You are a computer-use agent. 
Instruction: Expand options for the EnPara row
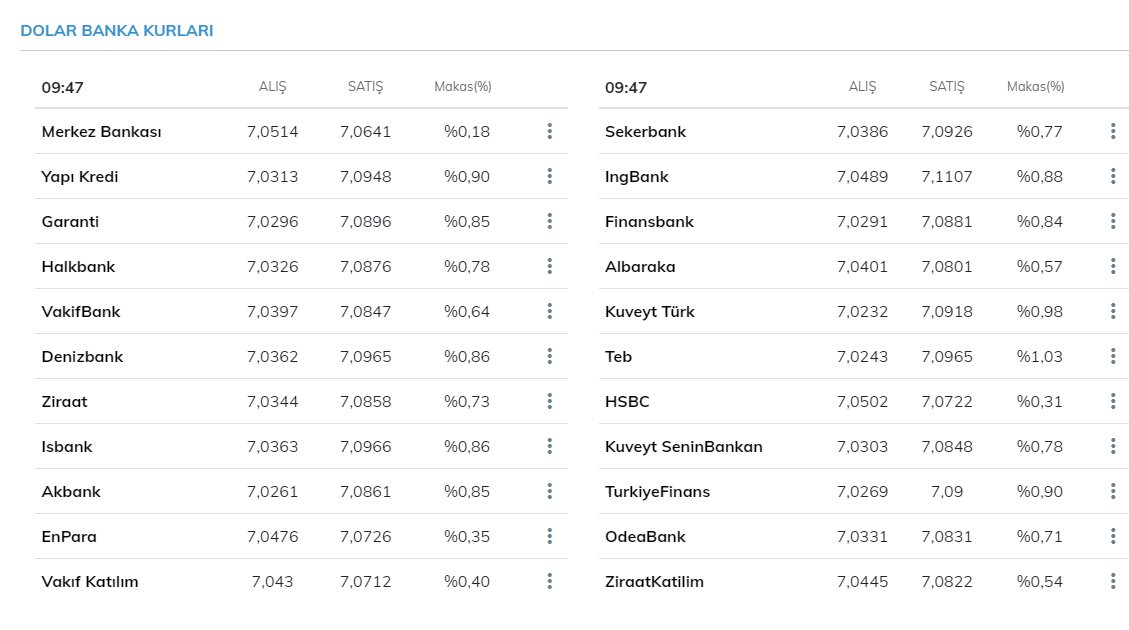point(550,536)
